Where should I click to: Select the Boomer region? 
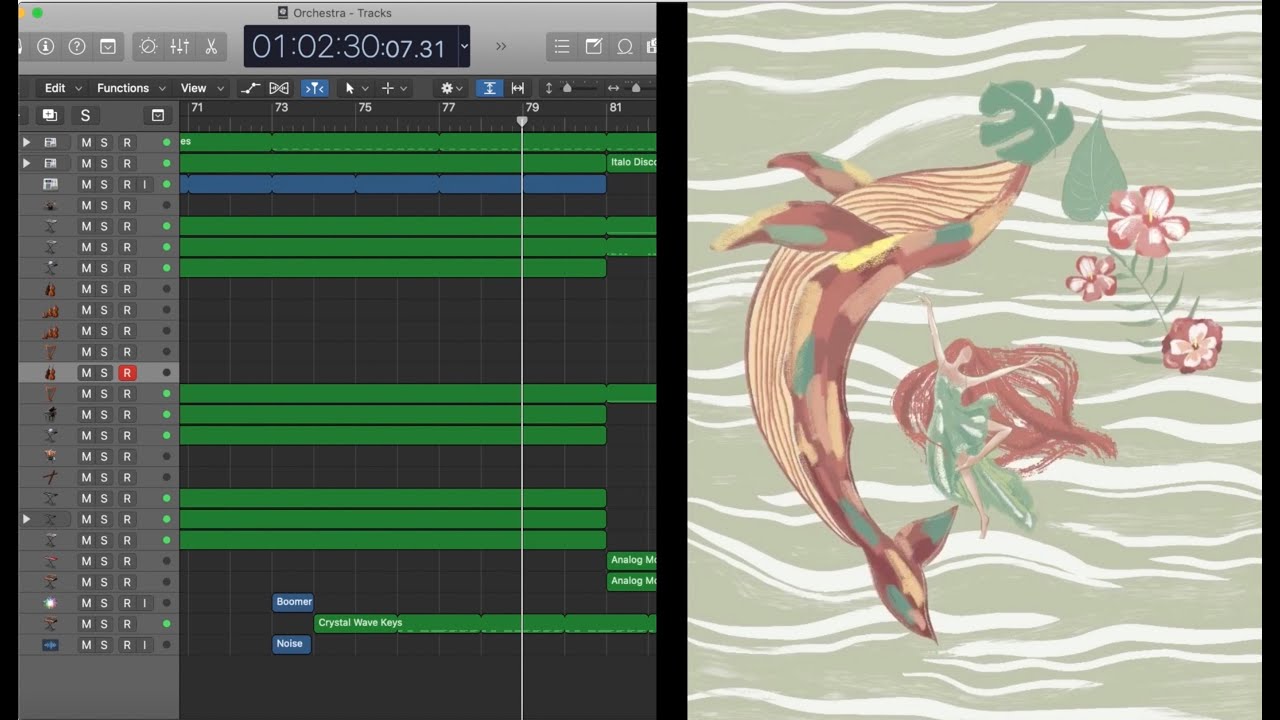(x=293, y=602)
